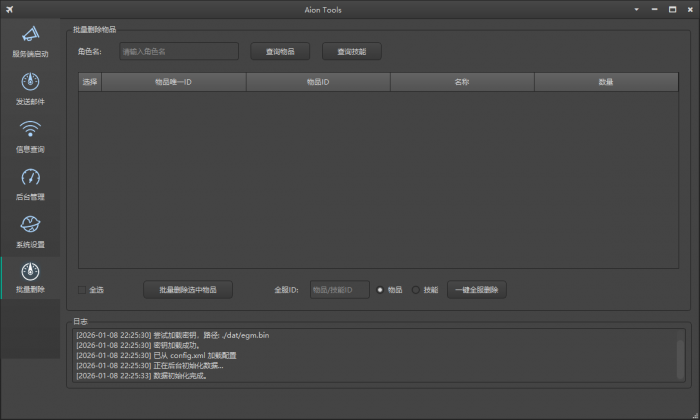700x420 pixels.
Task: Click the 查询技能 button
Action: pos(352,51)
